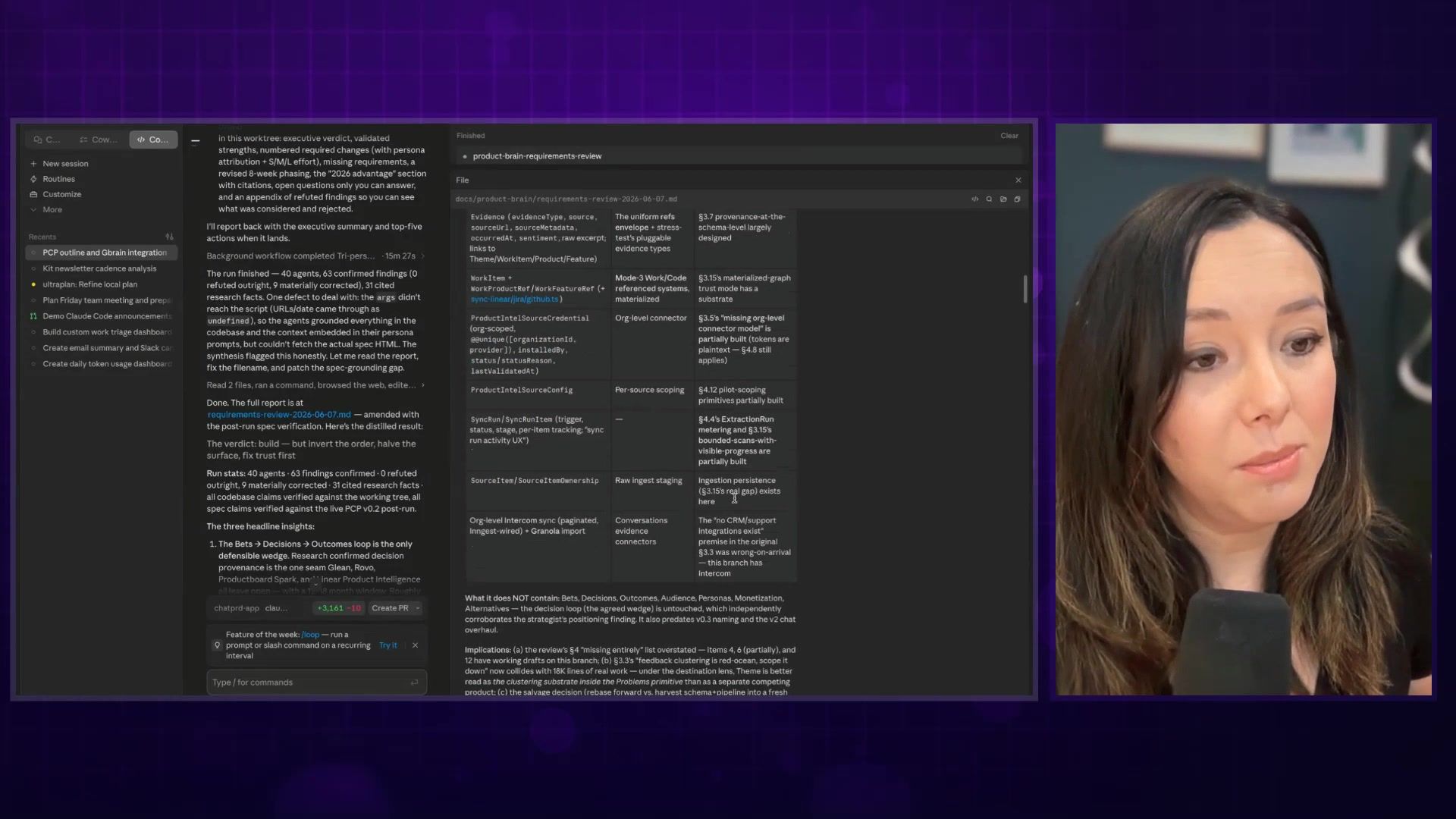Image resolution: width=1456 pixels, height=819 pixels.
Task: Click the webcam video thumbnail
Action: pyautogui.click(x=1244, y=409)
